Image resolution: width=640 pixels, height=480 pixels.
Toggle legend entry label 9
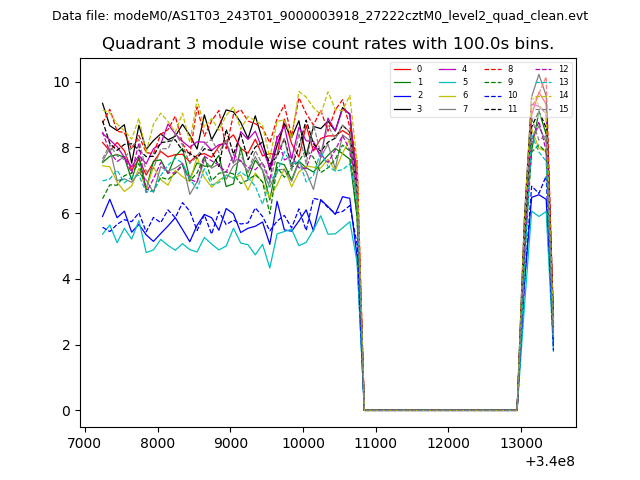(510, 82)
